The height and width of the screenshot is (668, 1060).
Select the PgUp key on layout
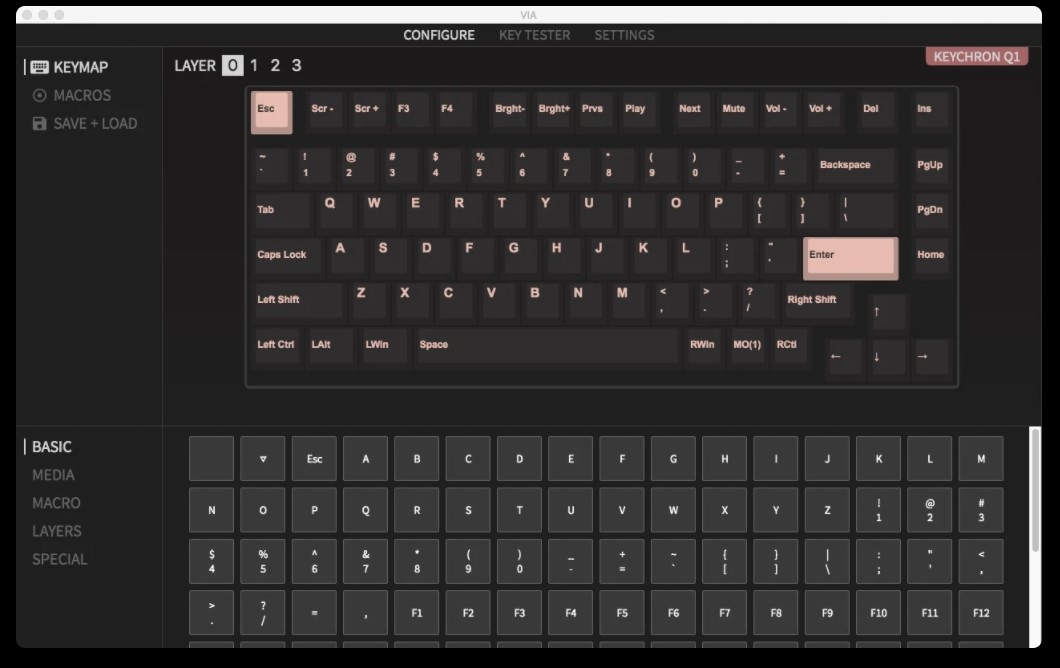[931, 166]
